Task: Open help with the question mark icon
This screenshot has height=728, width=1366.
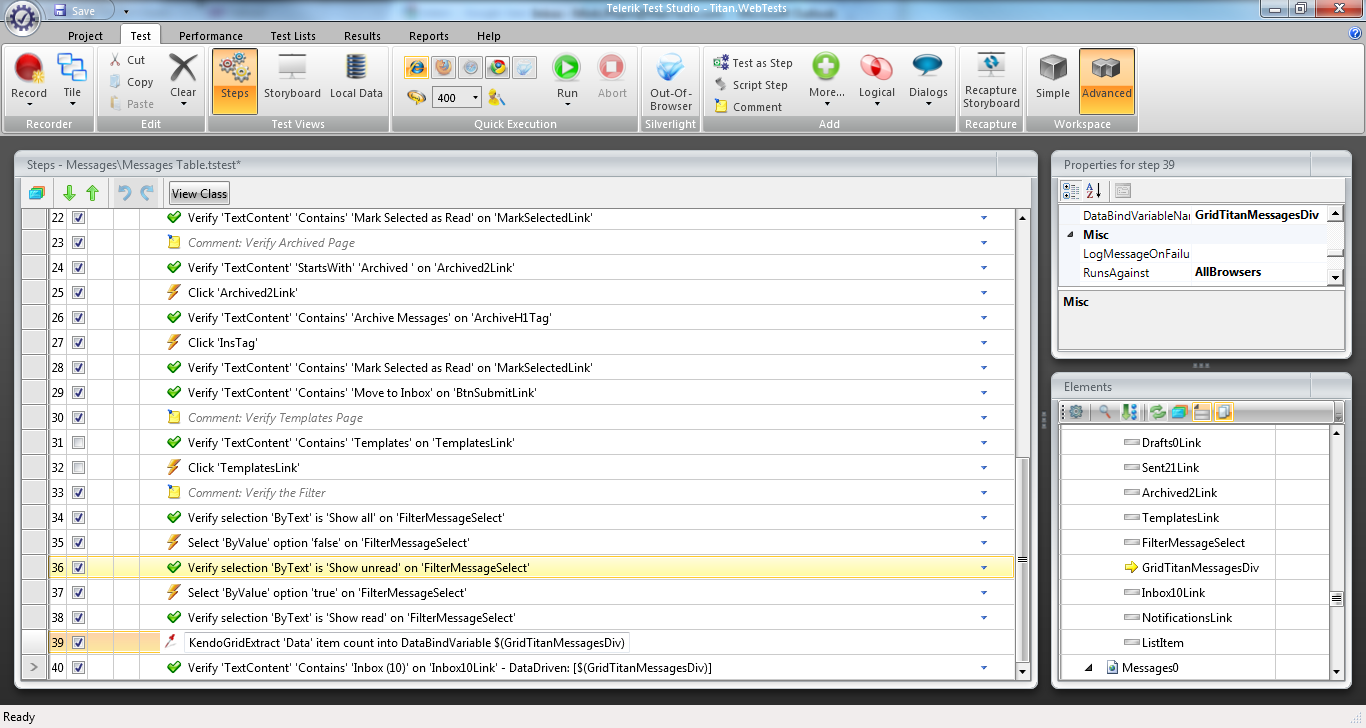Action: click(1356, 34)
